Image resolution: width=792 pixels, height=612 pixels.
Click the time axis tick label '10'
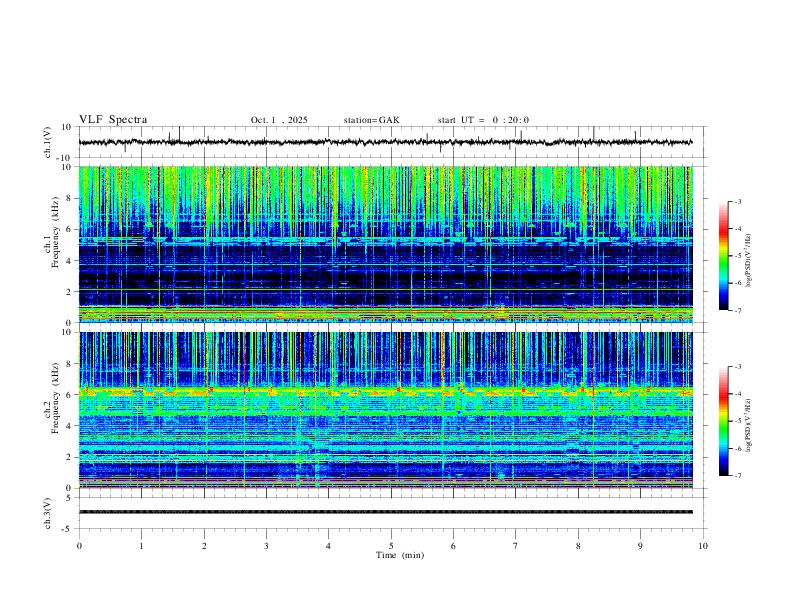click(703, 546)
